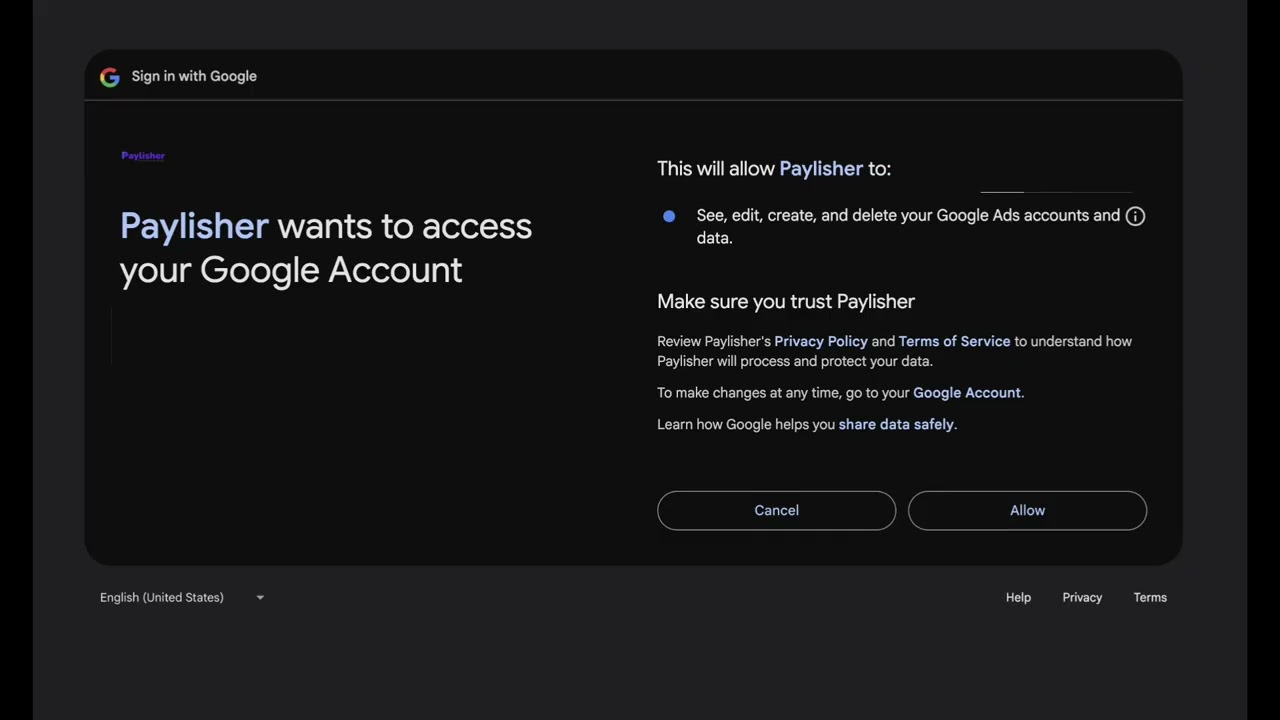Open the Help footer link
The height and width of the screenshot is (720, 1280).
click(x=1018, y=598)
